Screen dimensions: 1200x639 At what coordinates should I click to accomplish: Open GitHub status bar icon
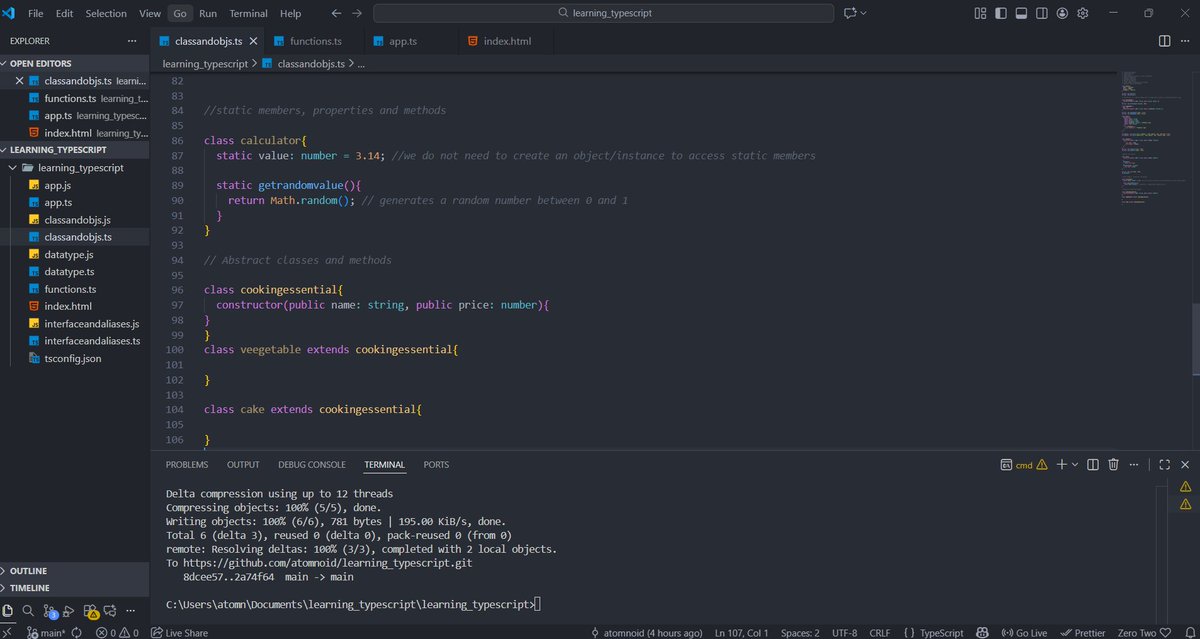(x=982, y=632)
